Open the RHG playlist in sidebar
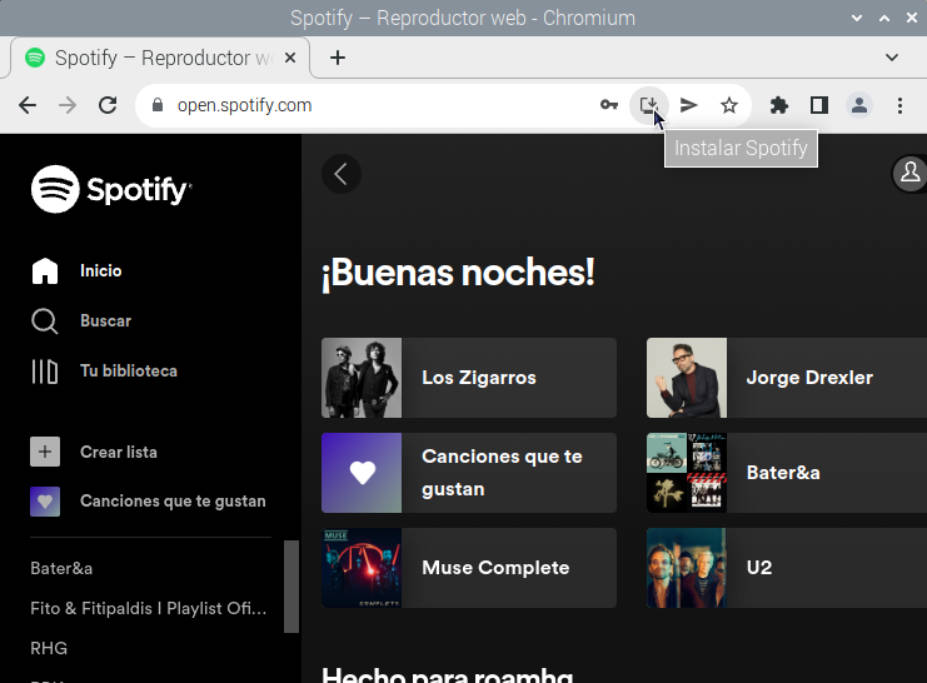The width and height of the screenshot is (927, 683). pos(48,648)
